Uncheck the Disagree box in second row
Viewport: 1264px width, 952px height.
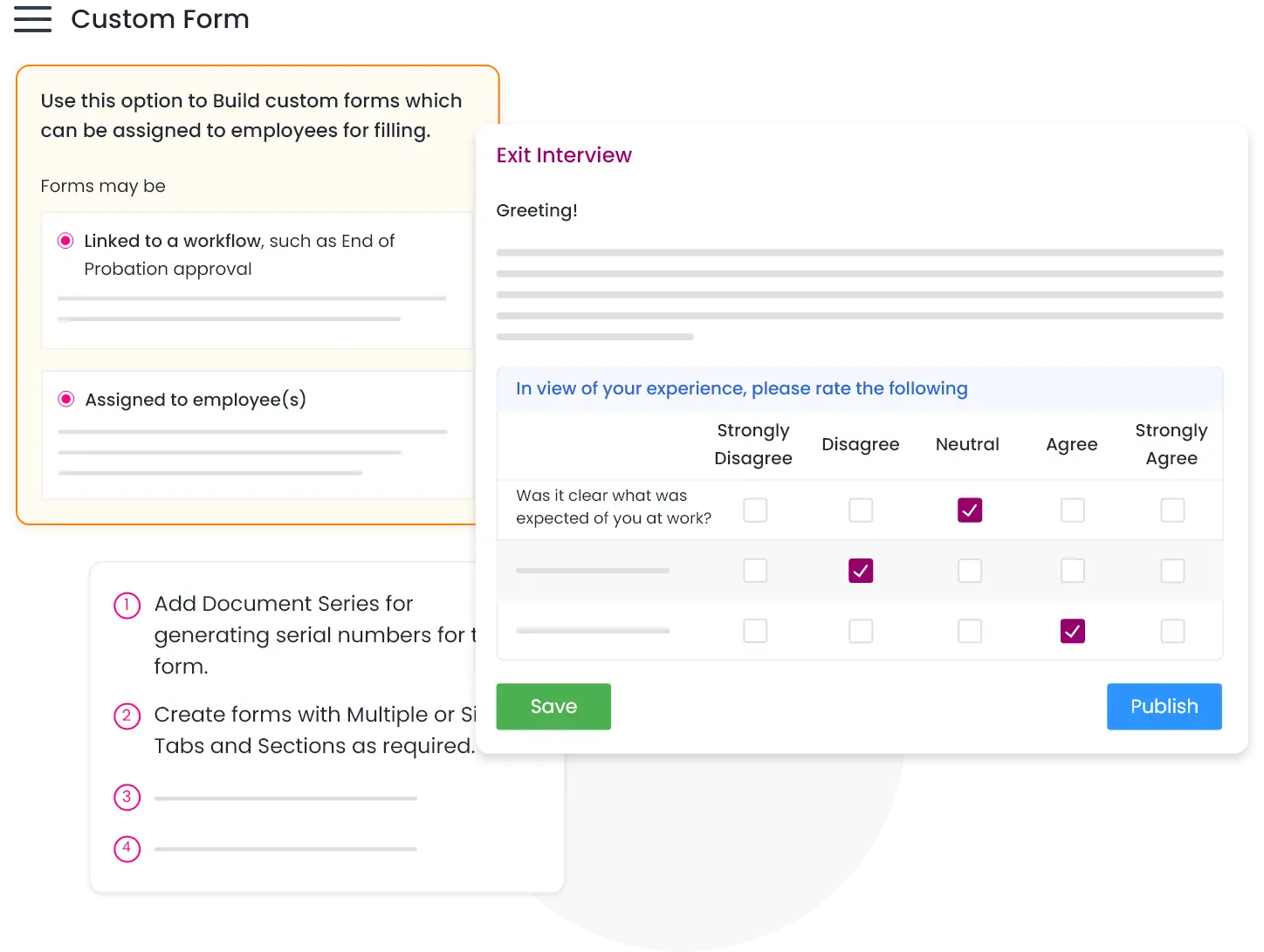[861, 571]
